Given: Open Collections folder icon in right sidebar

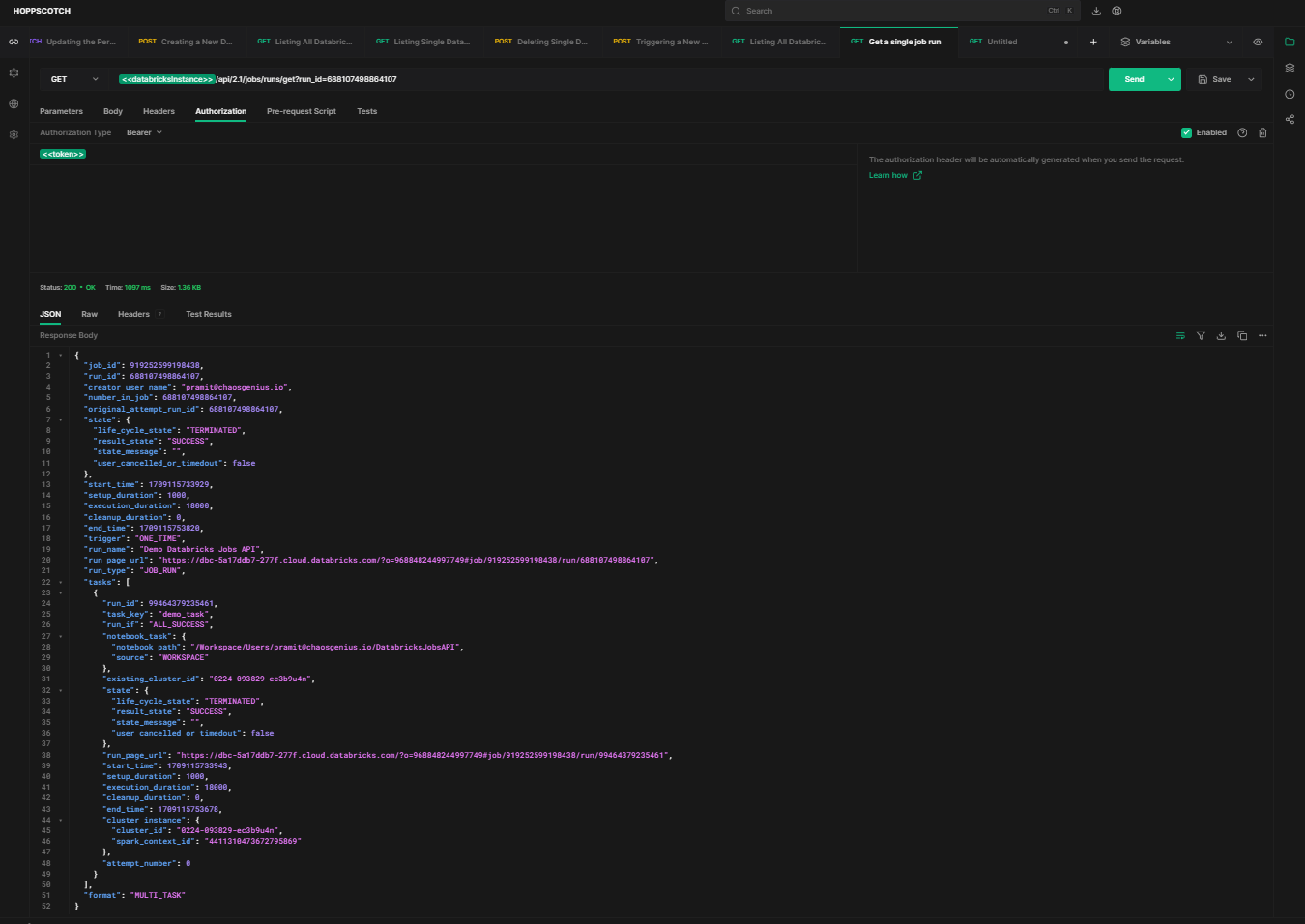Looking at the screenshot, I should (1290, 42).
